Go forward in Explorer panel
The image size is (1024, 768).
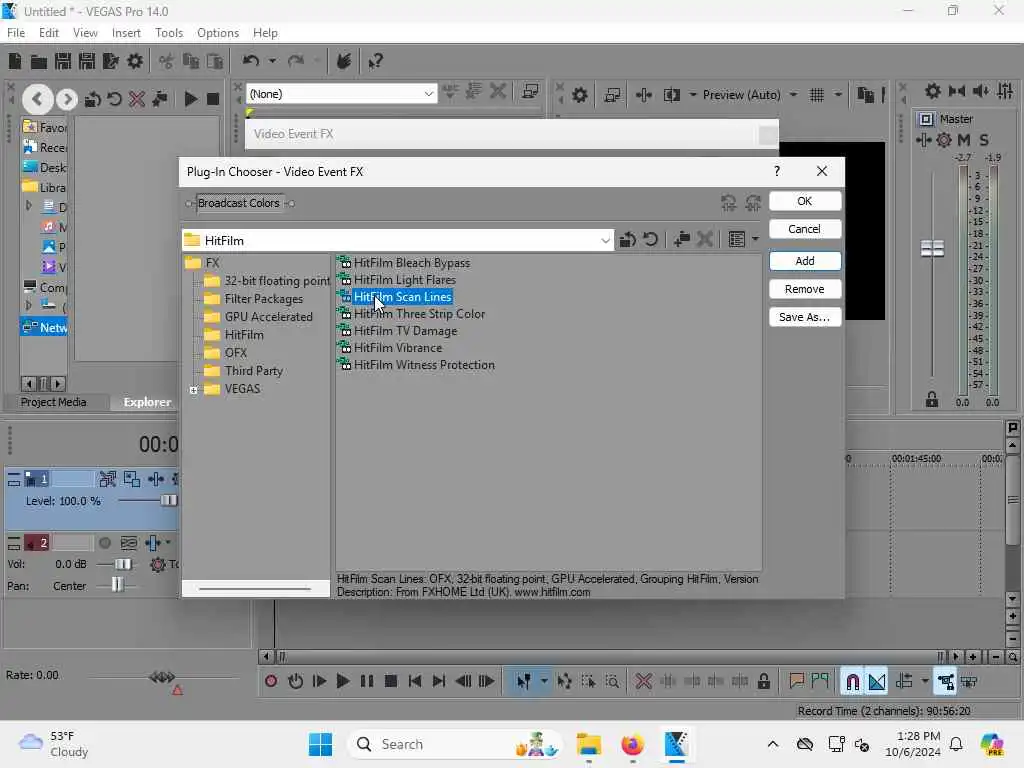[x=67, y=99]
